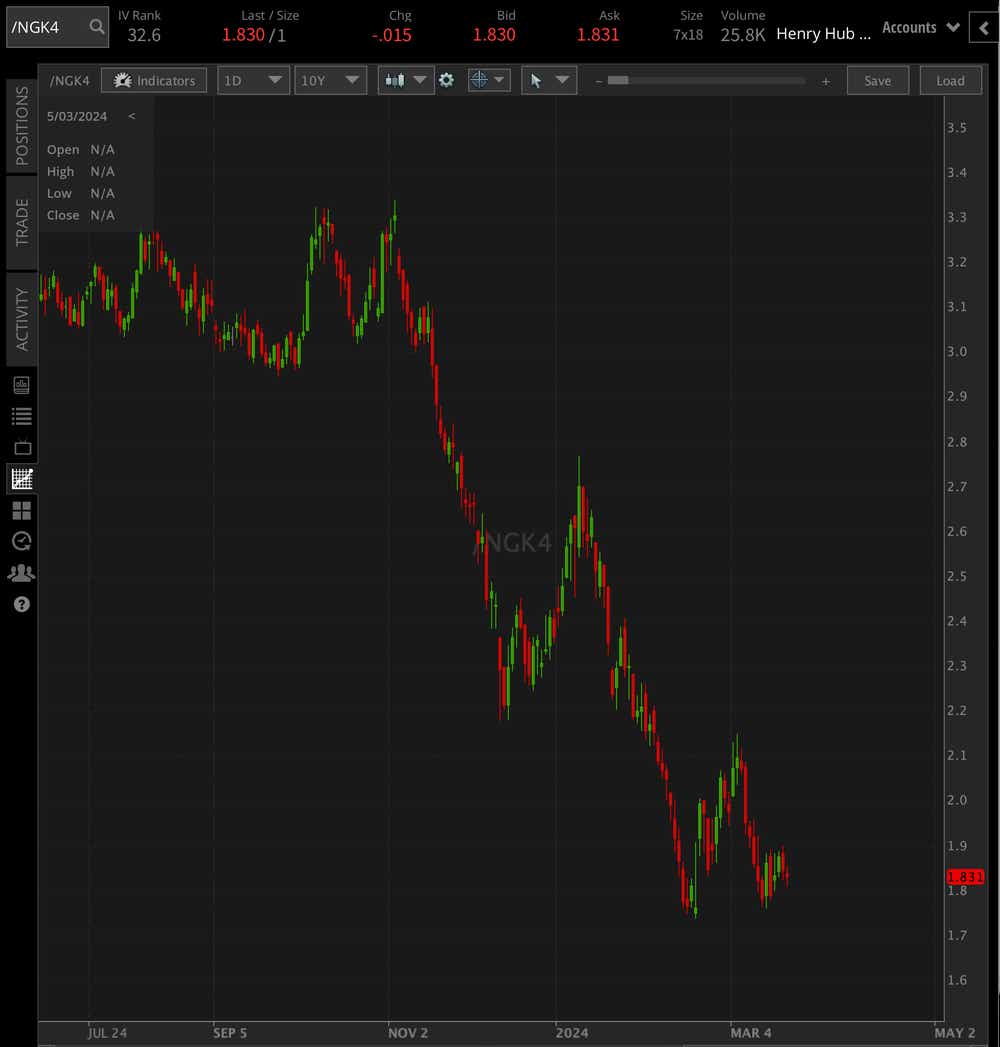Click the pointer drawing tool icon
The height and width of the screenshot is (1047, 1000).
[536, 81]
